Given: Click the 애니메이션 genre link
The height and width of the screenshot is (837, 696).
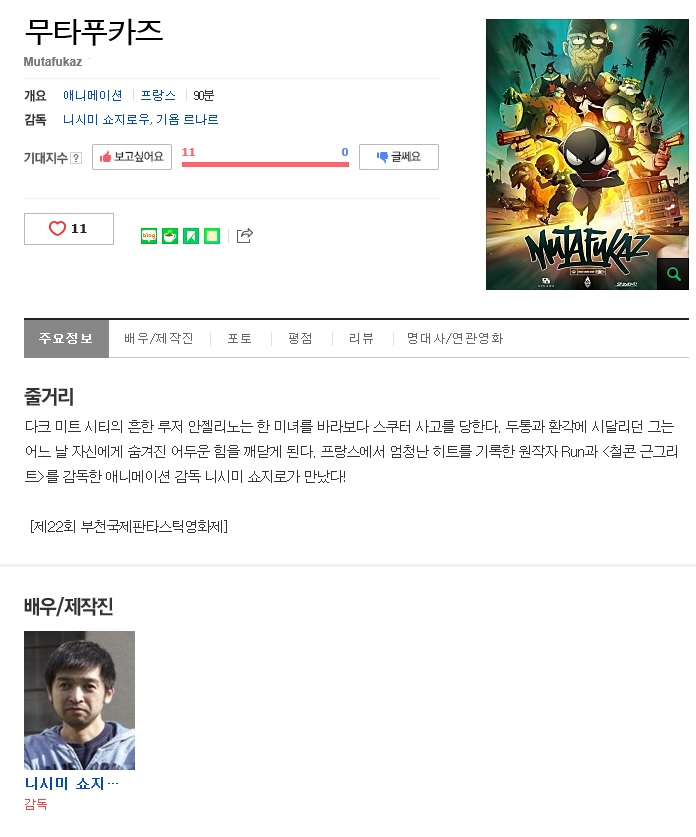Looking at the screenshot, I should point(93,96).
